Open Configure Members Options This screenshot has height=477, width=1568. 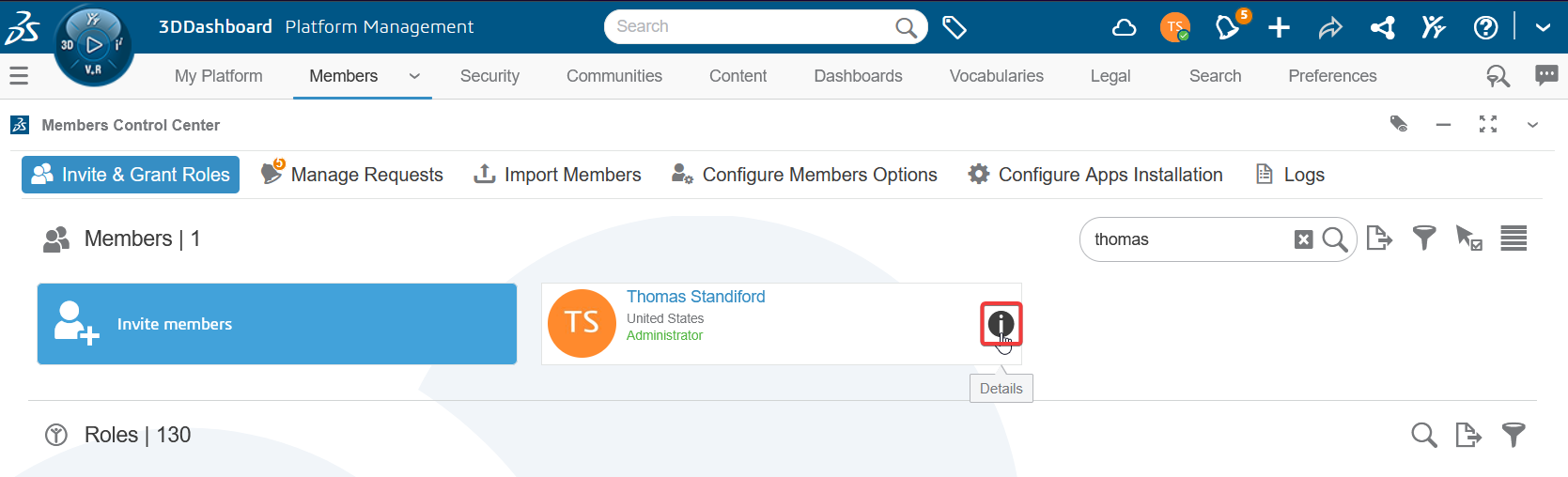(804, 175)
